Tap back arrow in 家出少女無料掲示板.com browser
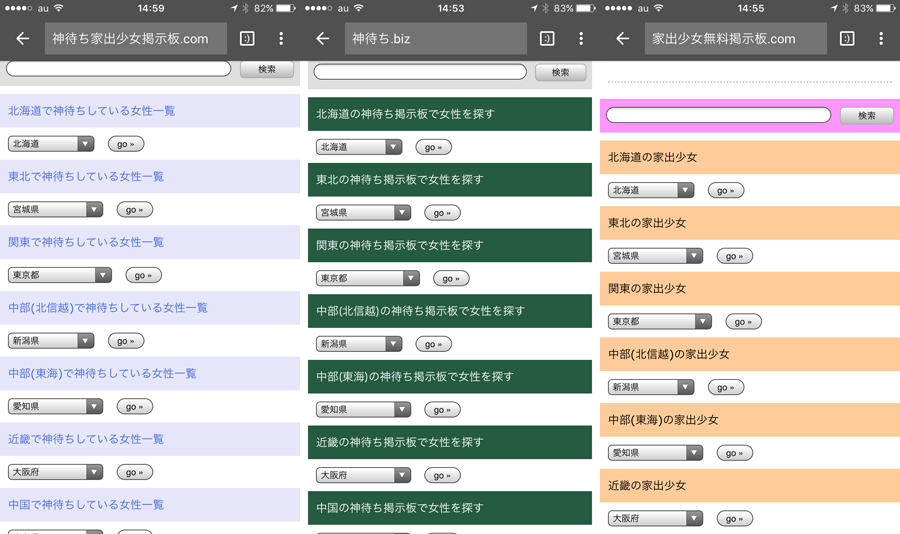The width and height of the screenshot is (900, 534). (623, 38)
